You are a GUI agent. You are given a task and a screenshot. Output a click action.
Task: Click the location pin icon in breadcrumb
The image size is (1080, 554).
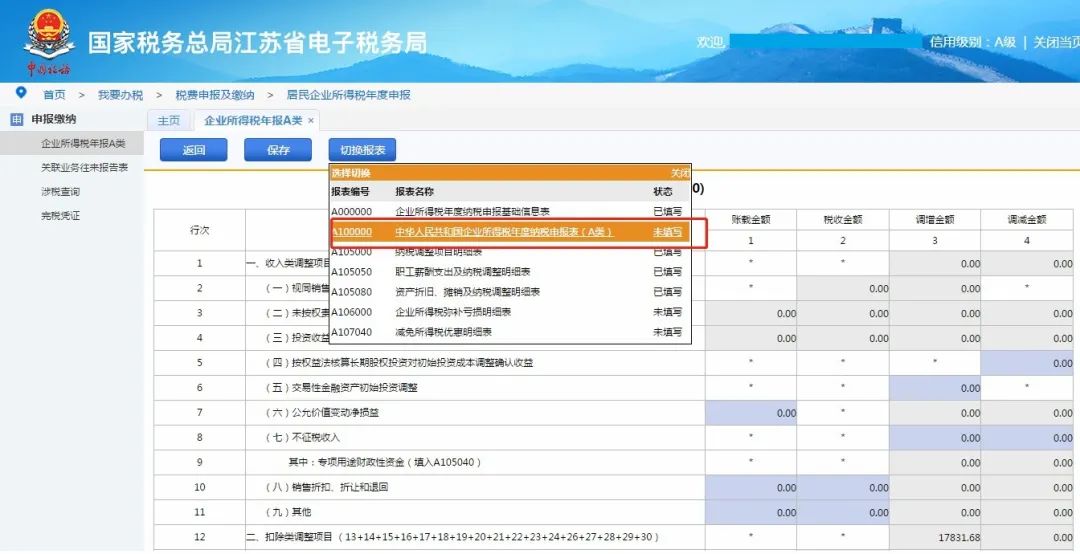point(21,92)
